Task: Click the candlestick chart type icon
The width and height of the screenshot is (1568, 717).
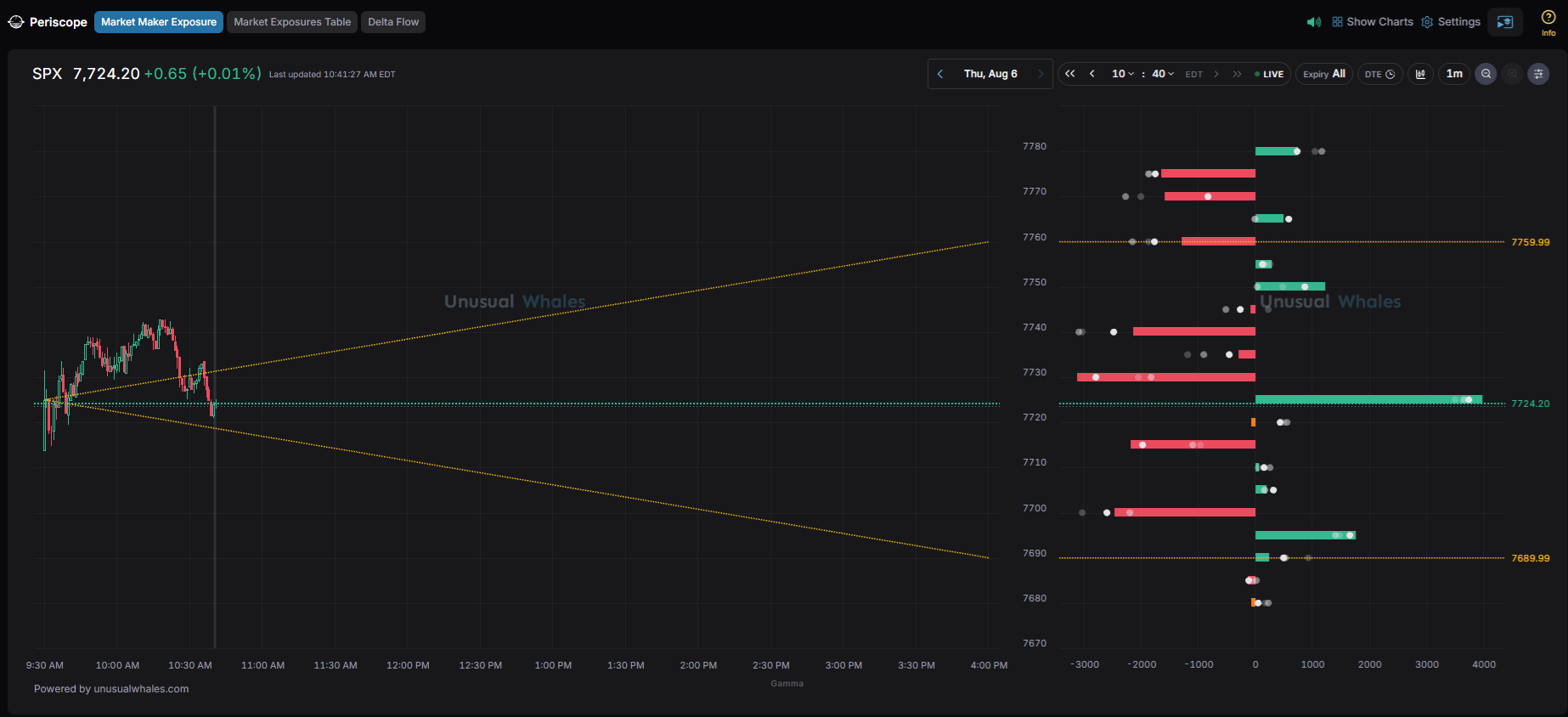Action: tap(1420, 74)
